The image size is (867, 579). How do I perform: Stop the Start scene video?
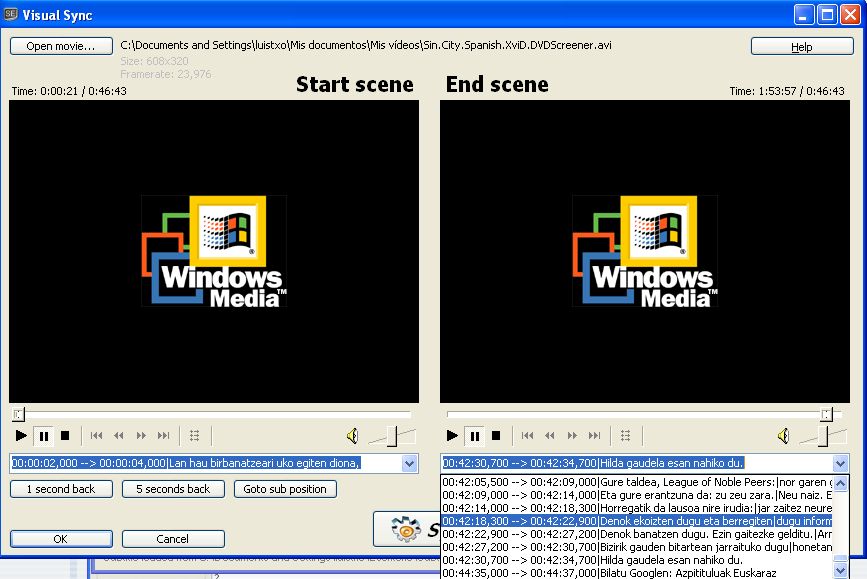65,436
